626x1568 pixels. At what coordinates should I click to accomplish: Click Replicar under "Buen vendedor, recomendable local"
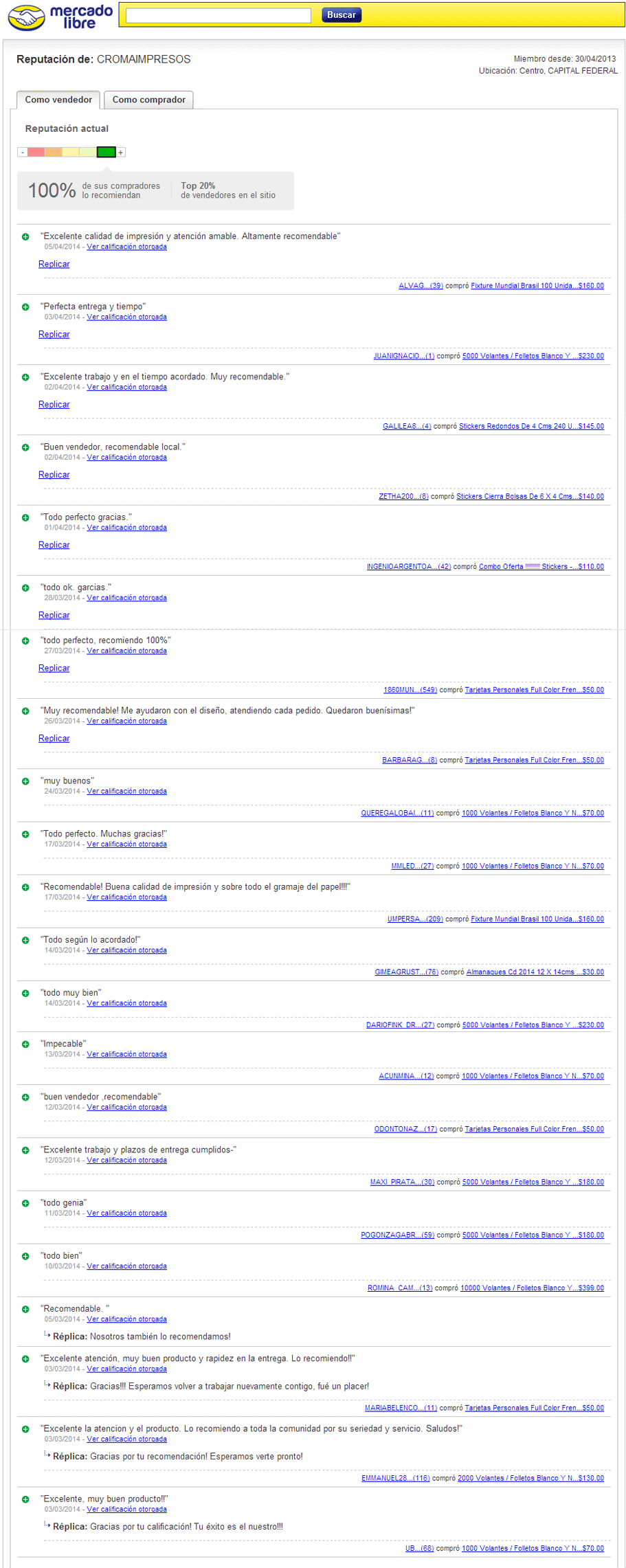[54, 475]
